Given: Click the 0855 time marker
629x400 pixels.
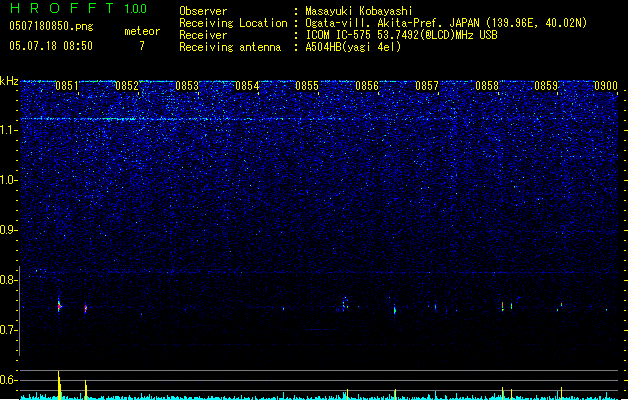Looking at the screenshot, I should pos(307,86).
